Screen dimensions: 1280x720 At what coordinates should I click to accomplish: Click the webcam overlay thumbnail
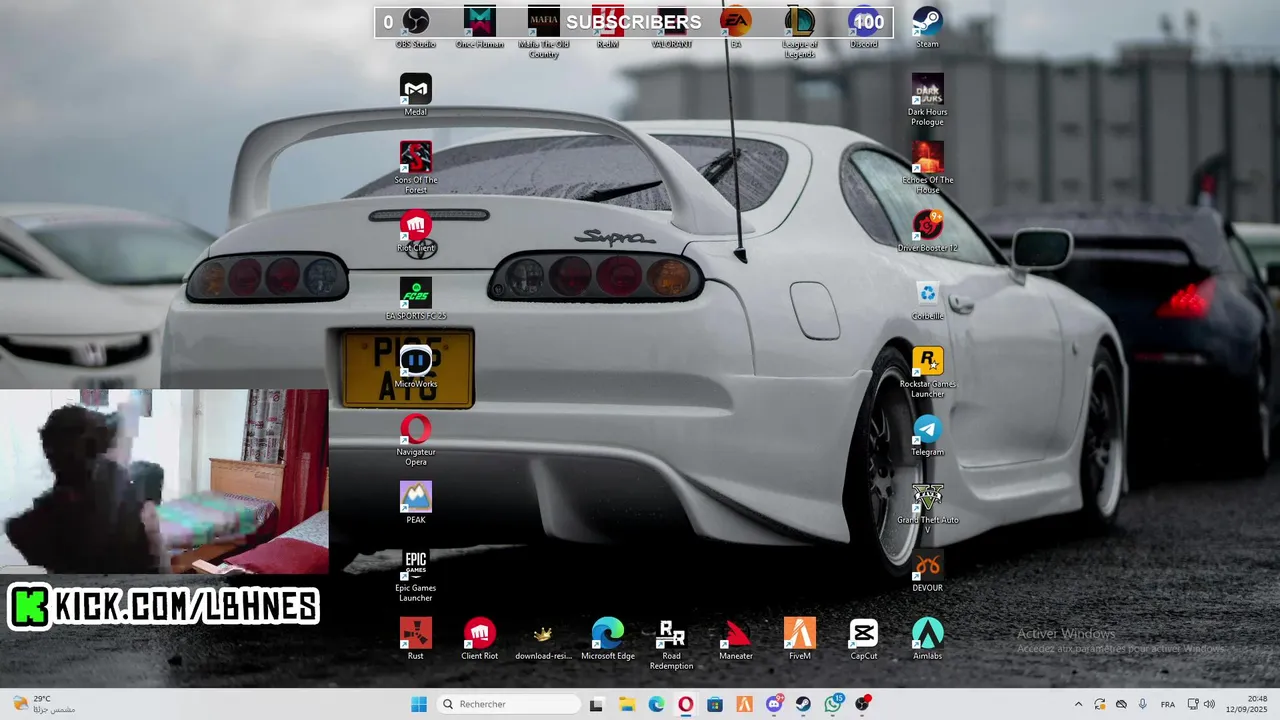[164, 481]
